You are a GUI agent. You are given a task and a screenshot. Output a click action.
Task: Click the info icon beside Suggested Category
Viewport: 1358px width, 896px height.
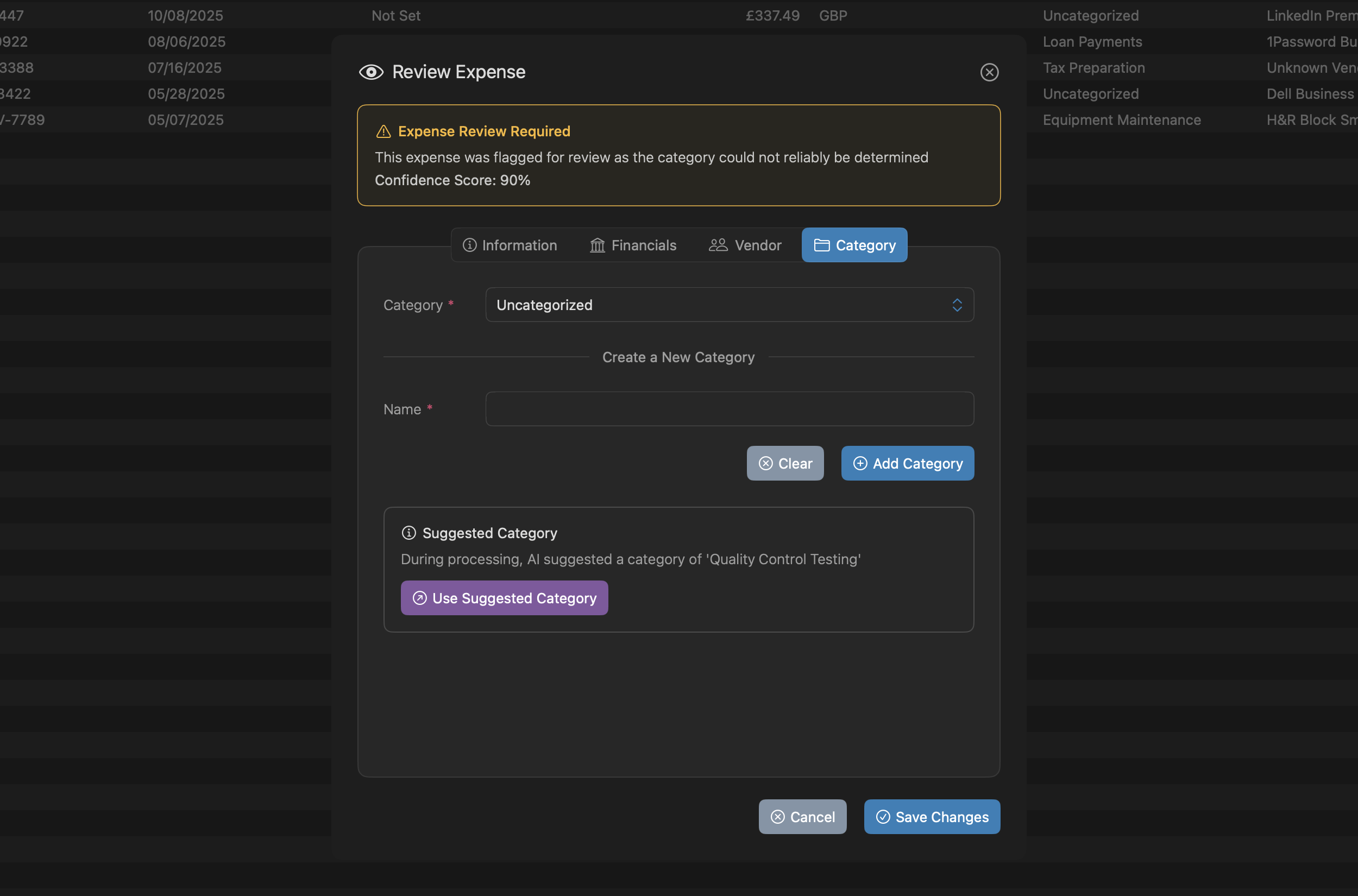pyautogui.click(x=408, y=533)
